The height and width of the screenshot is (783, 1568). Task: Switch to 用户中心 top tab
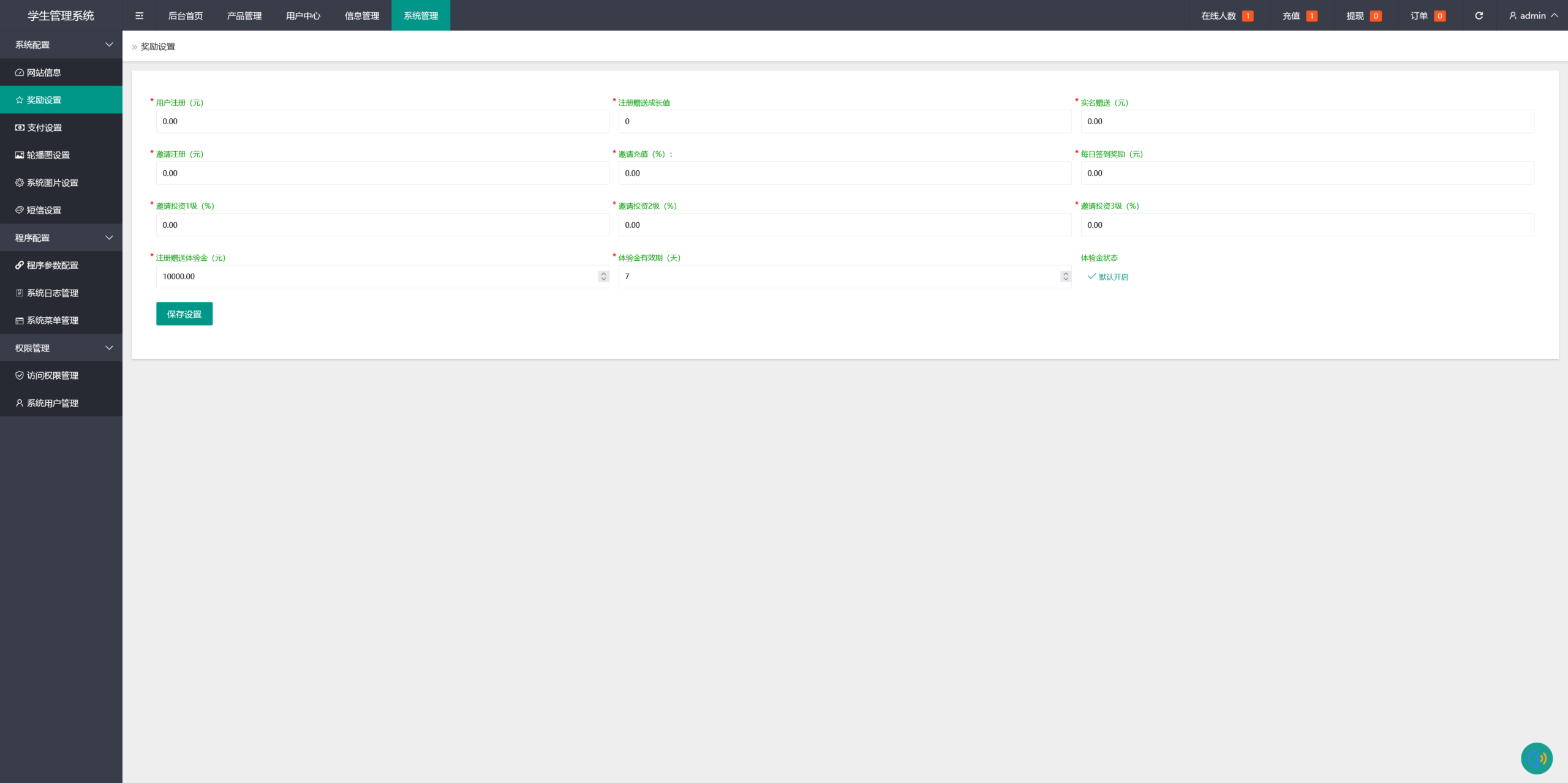click(x=303, y=15)
